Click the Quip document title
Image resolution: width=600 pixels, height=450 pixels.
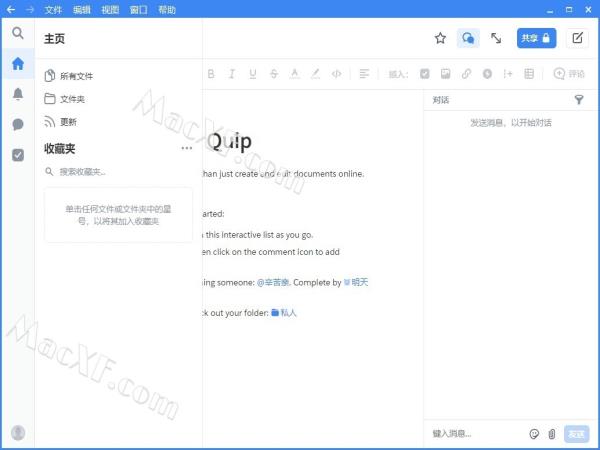coord(230,142)
